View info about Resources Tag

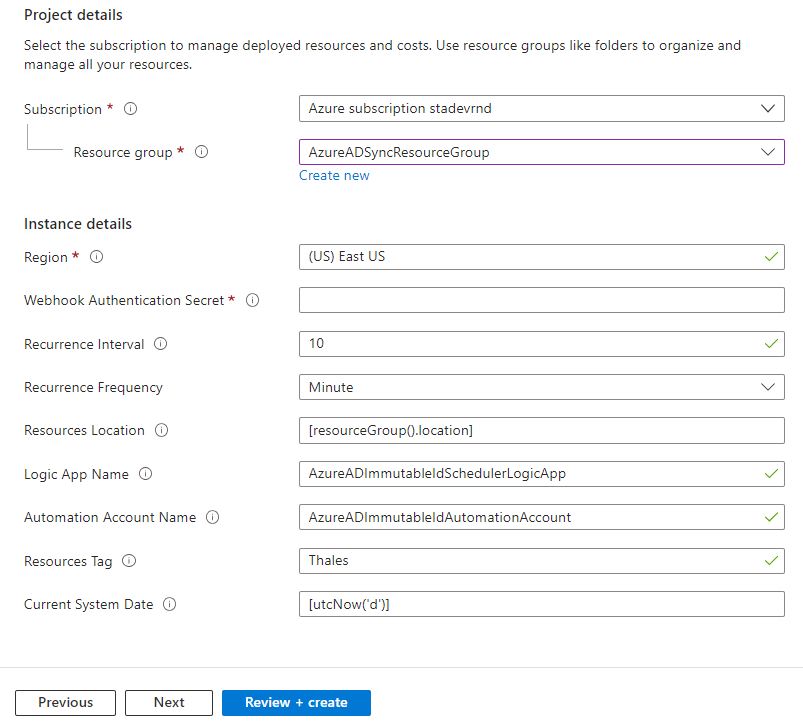pyautogui.click(x=129, y=561)
